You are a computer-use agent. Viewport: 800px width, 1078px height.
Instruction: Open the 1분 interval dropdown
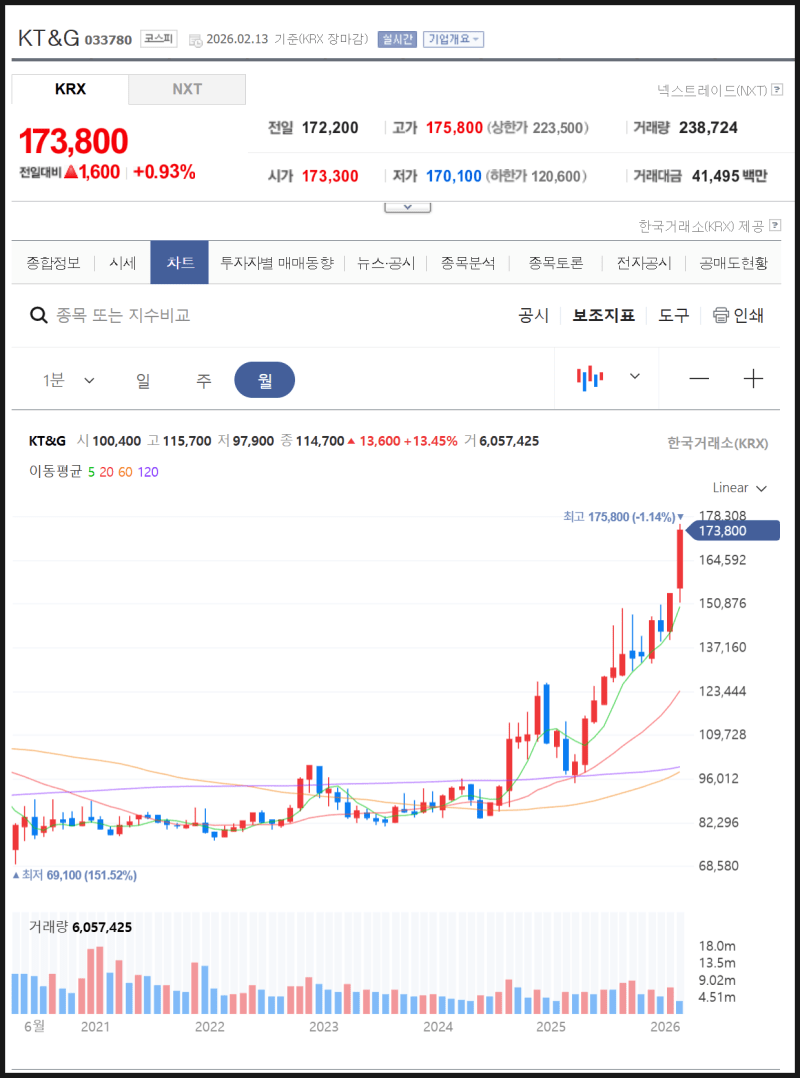[x=69, y=380]
